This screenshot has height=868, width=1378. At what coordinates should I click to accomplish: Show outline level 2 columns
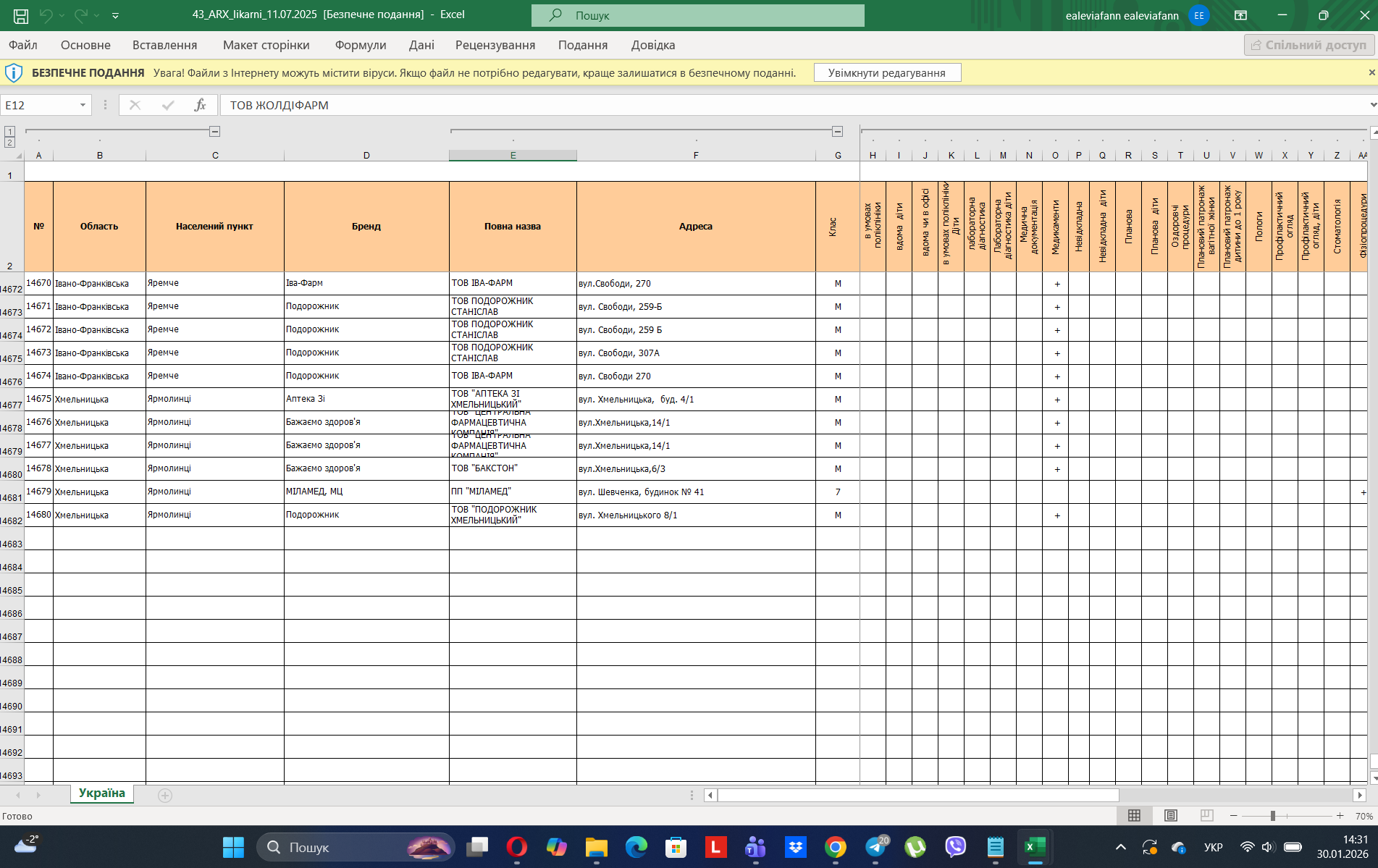click(9, 143)
